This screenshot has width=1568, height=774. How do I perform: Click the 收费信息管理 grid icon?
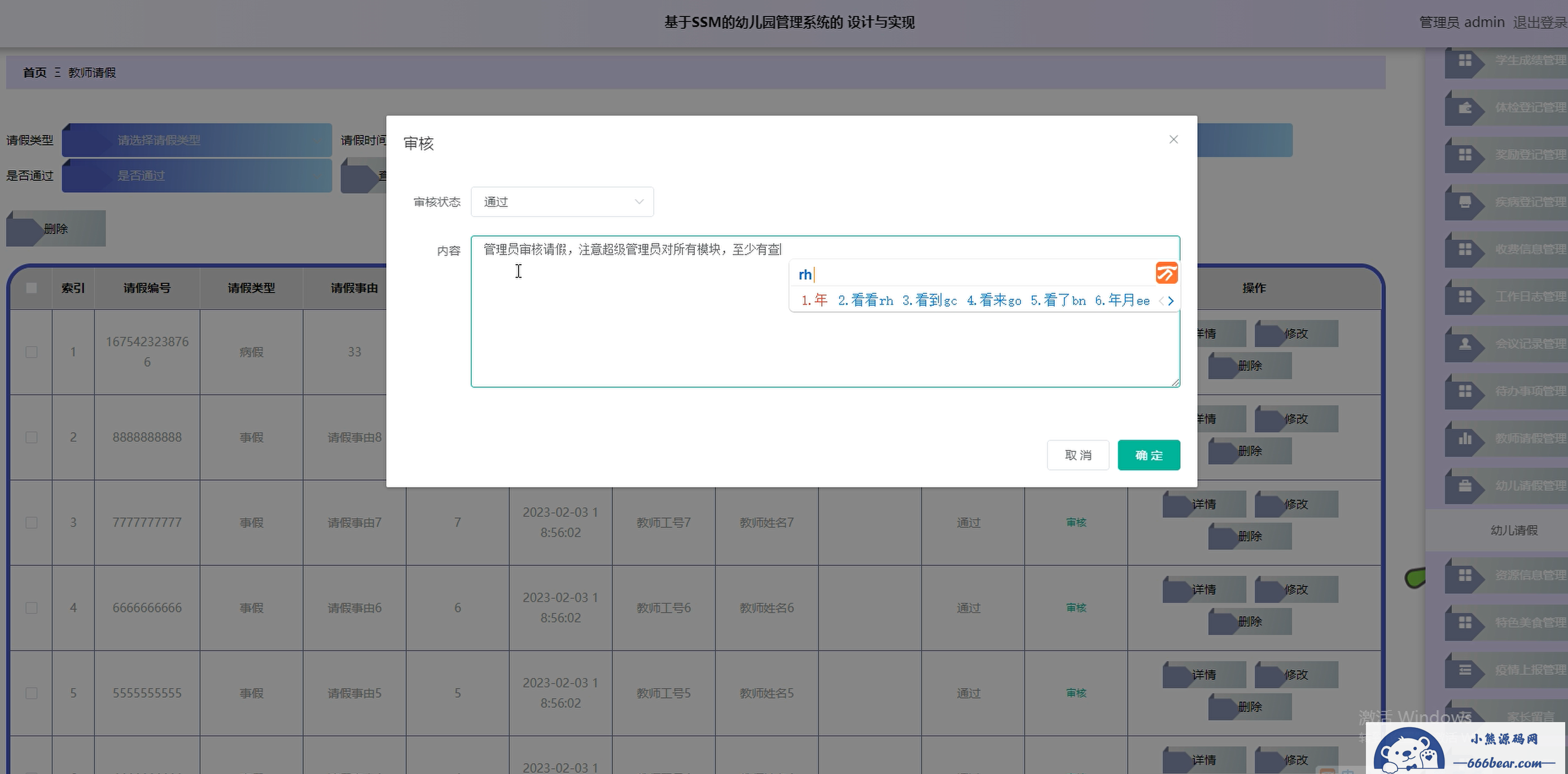[1465, 249]
